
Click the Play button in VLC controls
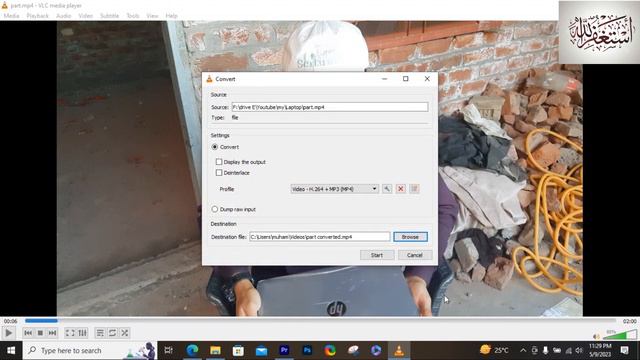point(8,333)
